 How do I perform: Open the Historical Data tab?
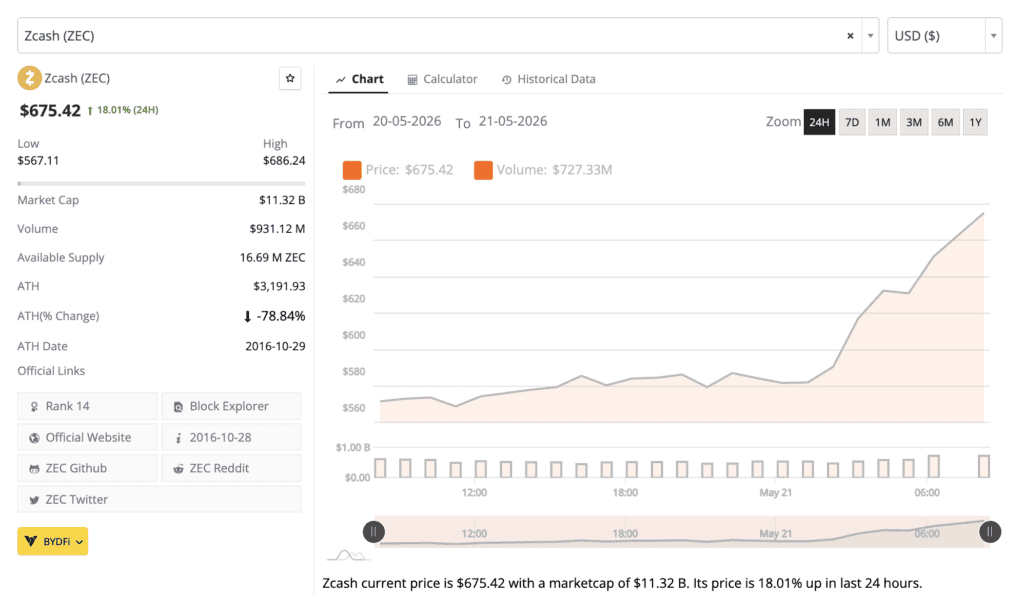click(549, 79)
